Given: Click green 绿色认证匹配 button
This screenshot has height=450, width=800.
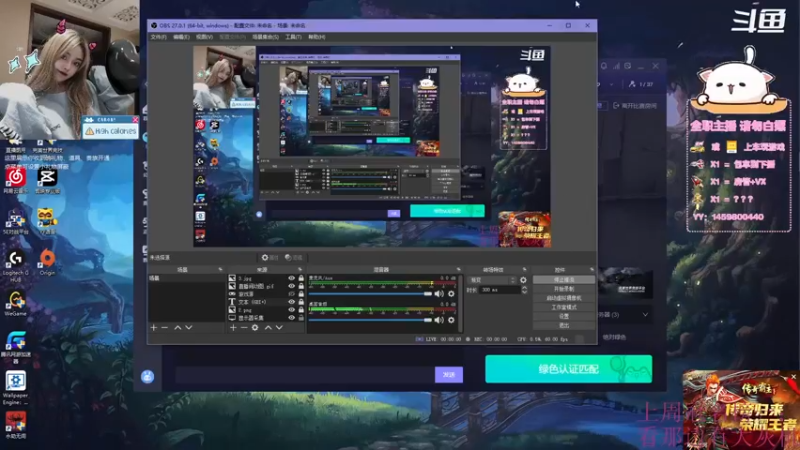Looking at the screenshot, I should pyautogui.click(x=568, y=369).
